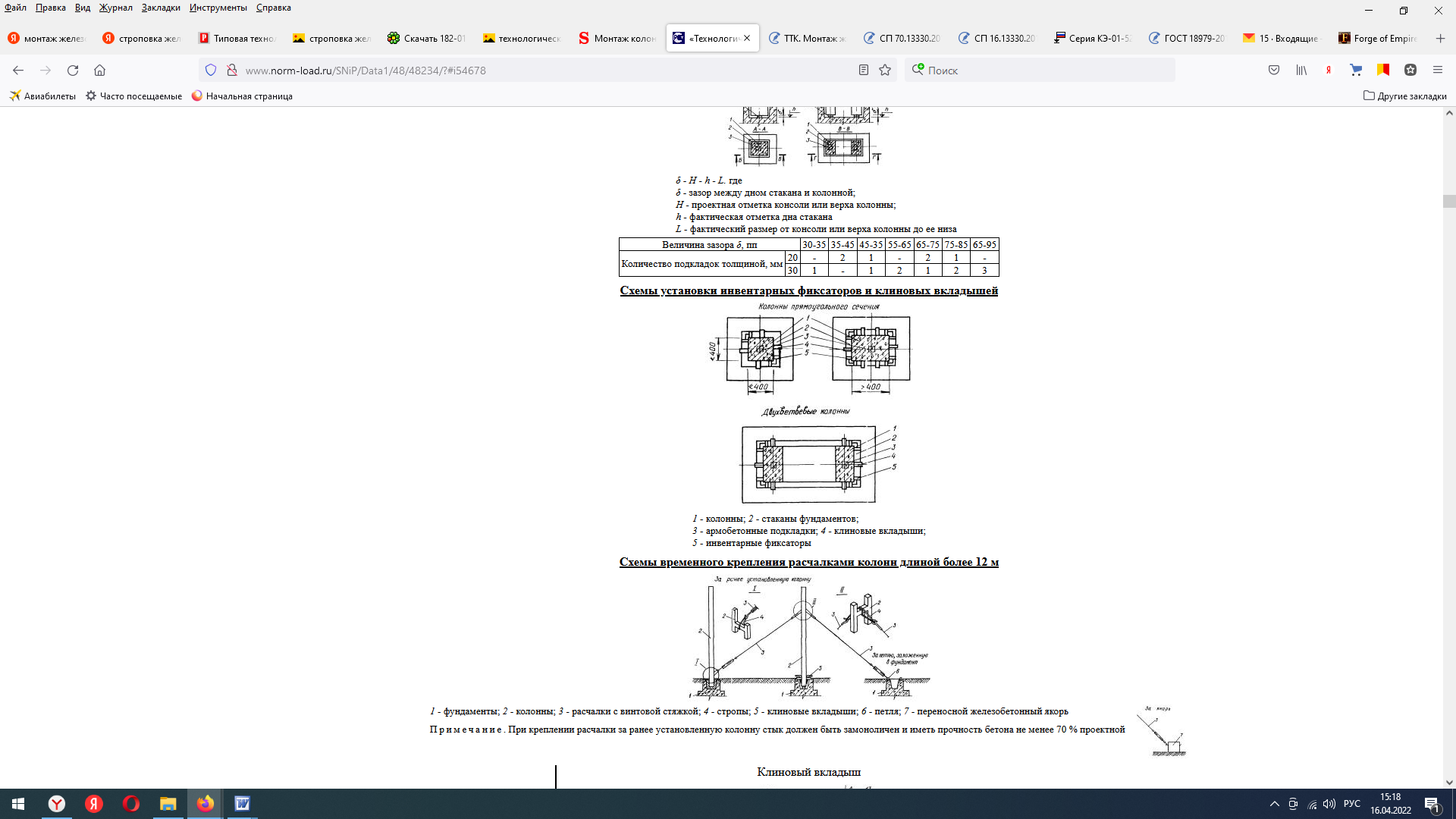Open the Firefox hamburger menu
Screen dimensions: 1456x819
tap(1438, 71)
